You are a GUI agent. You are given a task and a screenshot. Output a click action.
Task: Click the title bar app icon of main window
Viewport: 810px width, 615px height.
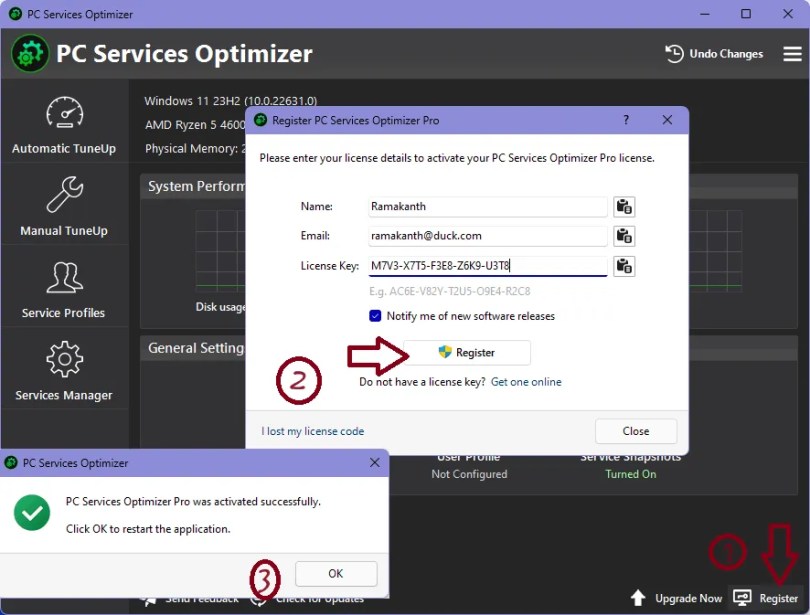[x=15, y=14]
